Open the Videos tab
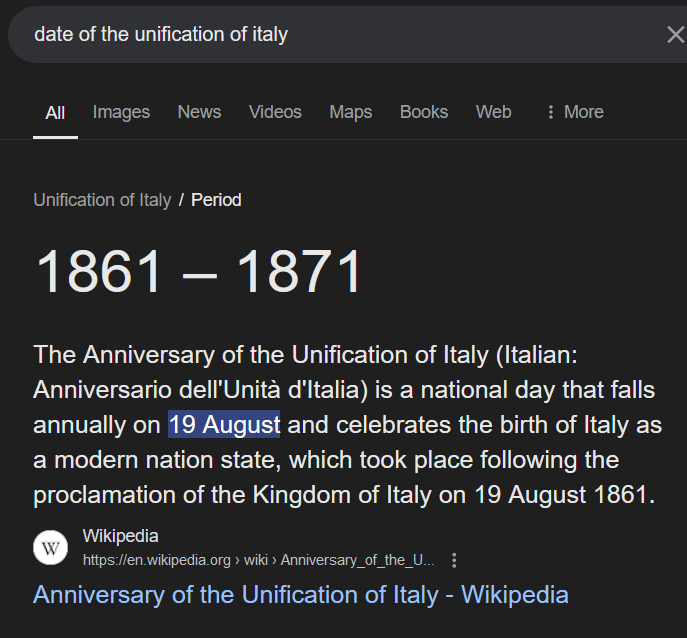This screenshot has width=687, height=638. (x=275, y=112)
